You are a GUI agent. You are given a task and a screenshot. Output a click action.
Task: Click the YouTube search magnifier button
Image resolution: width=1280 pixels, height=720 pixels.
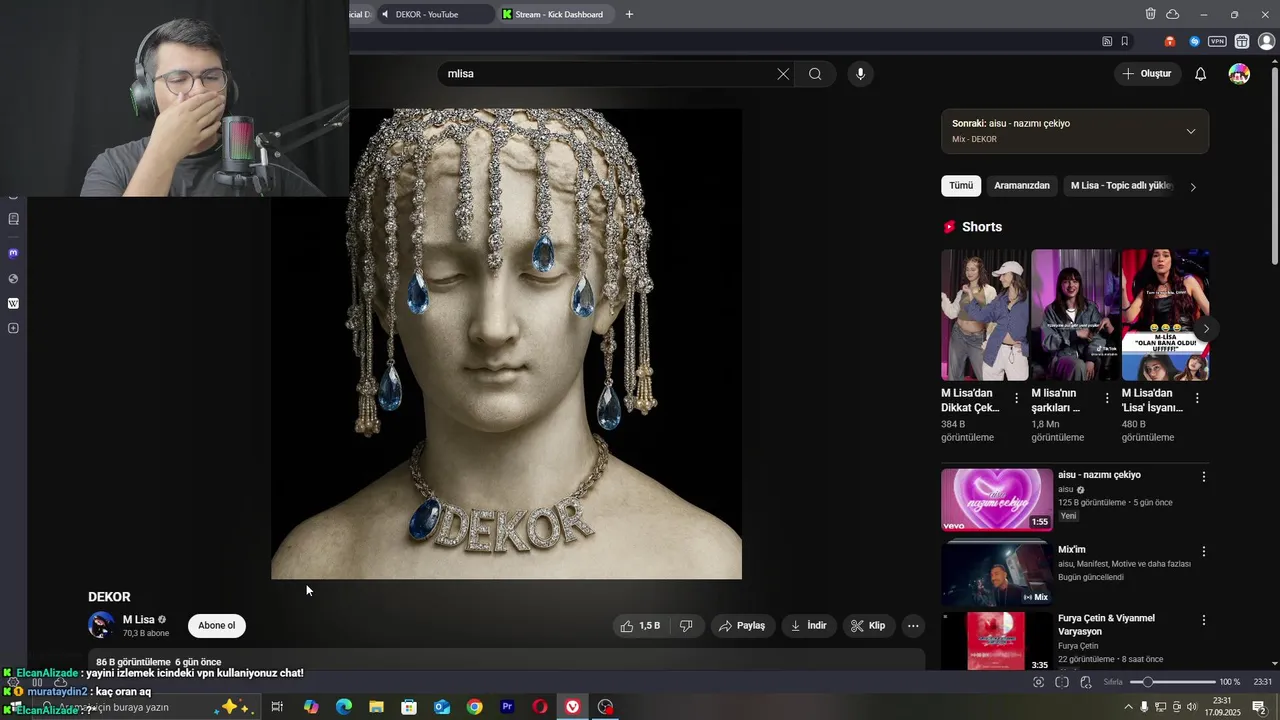(x=815, y=74)
